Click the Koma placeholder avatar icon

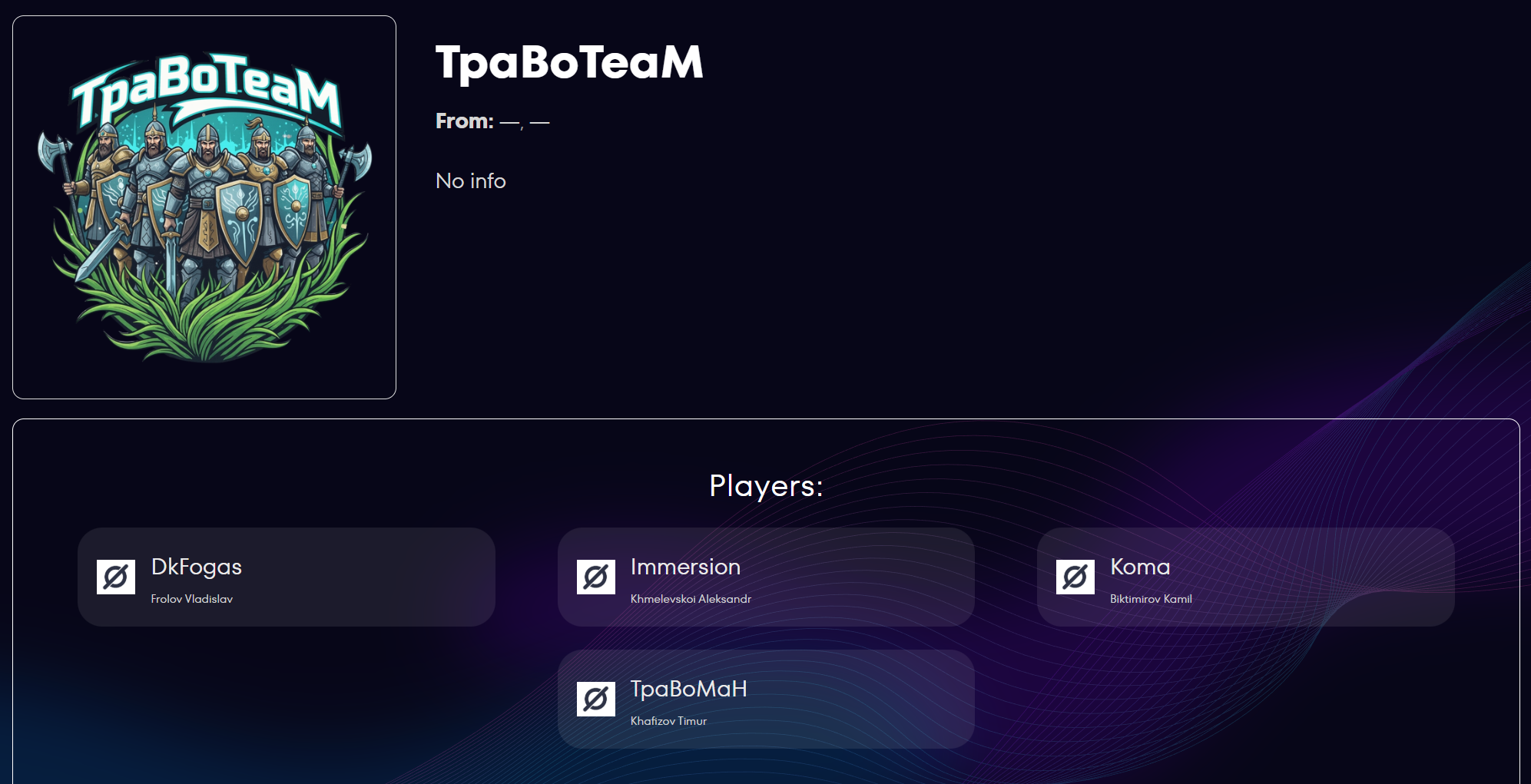coord(1075,577)
